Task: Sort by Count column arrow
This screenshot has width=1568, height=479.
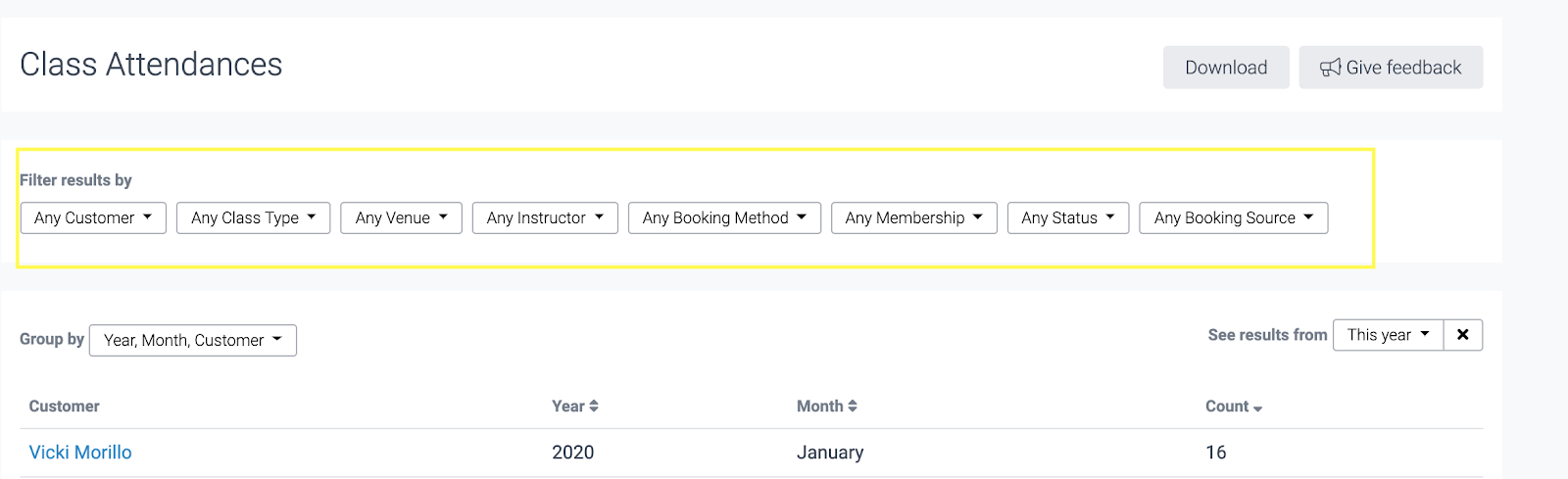Action: (1257, 408)
